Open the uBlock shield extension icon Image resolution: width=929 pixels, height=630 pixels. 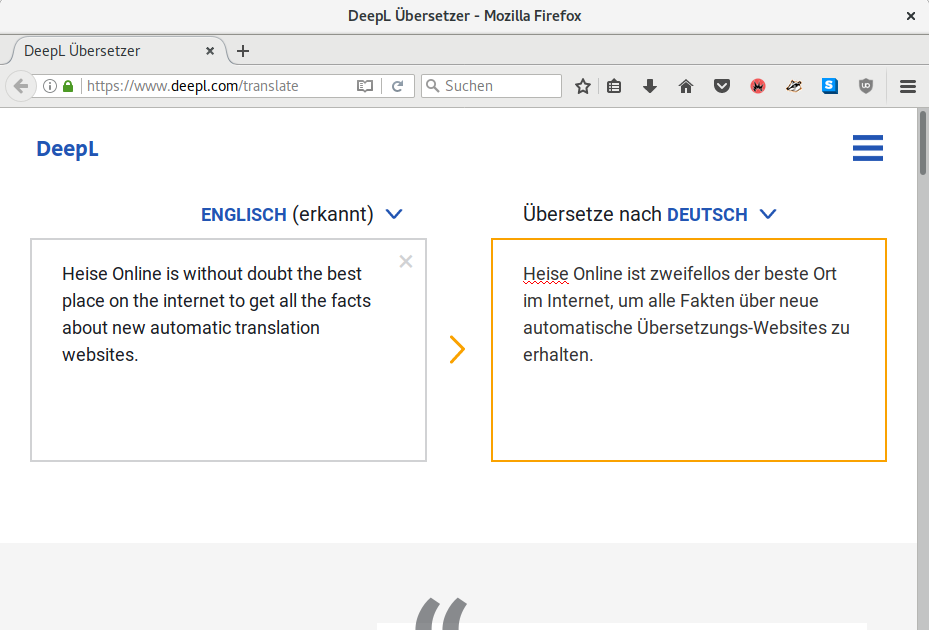tap(866, 87)
